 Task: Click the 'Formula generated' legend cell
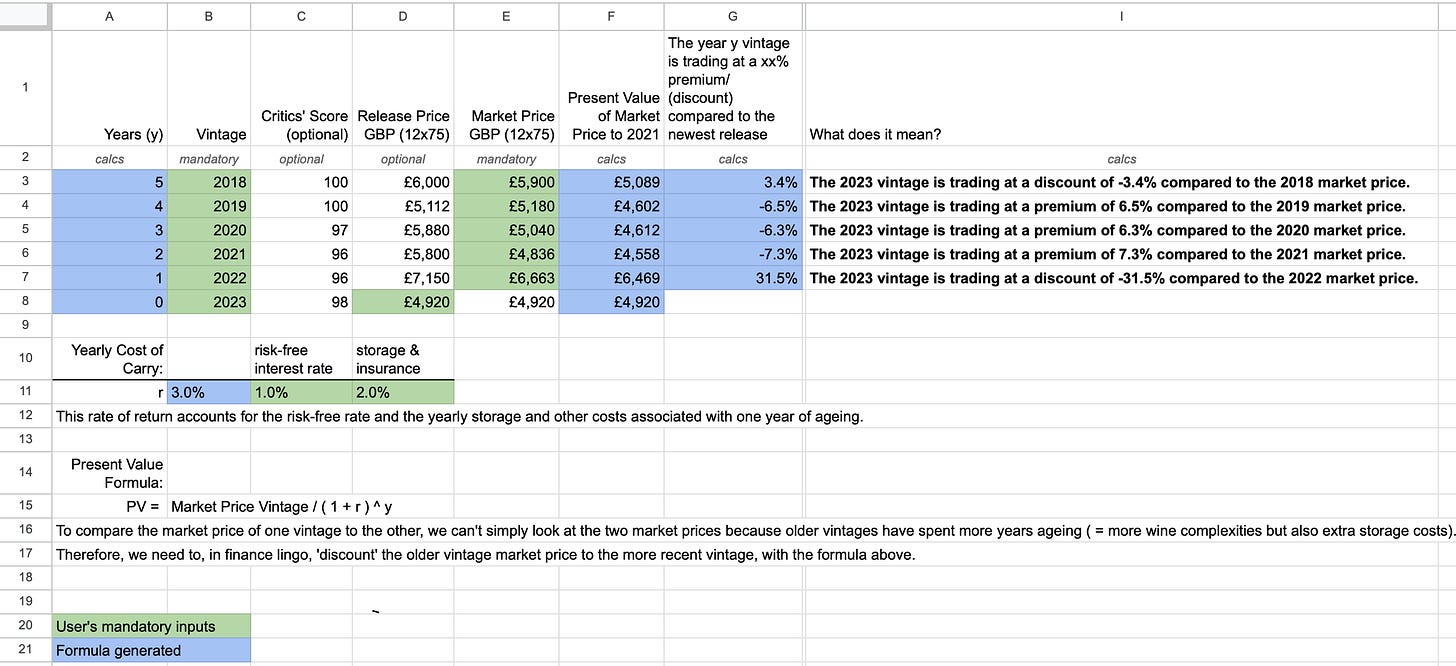[151, 650]
